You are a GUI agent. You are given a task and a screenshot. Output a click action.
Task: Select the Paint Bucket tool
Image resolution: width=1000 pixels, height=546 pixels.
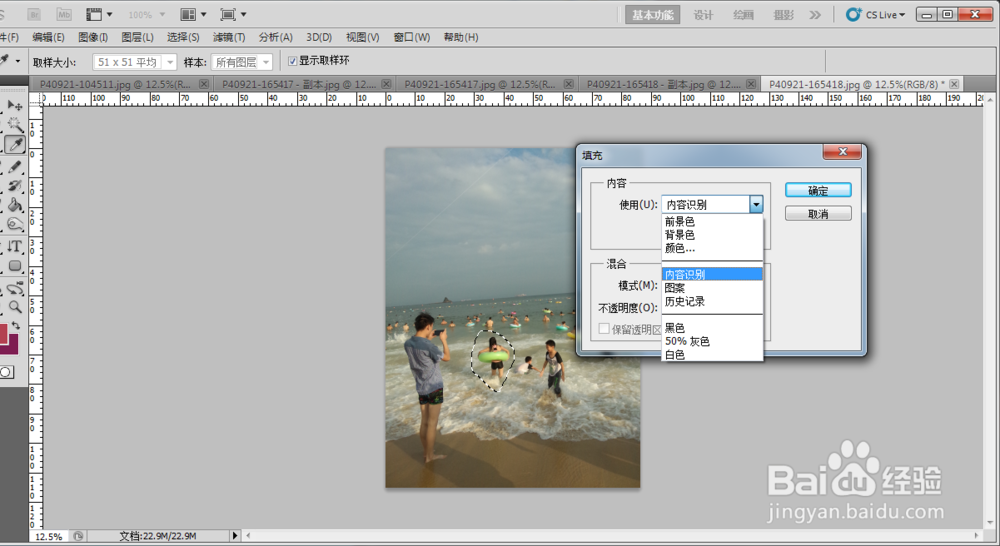point(15,205)
